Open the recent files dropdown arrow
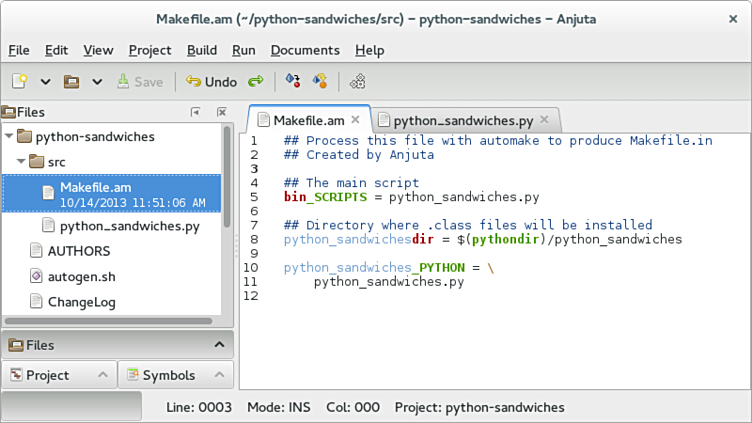Screen dimensions: 752x423 (x=97, y=82)
